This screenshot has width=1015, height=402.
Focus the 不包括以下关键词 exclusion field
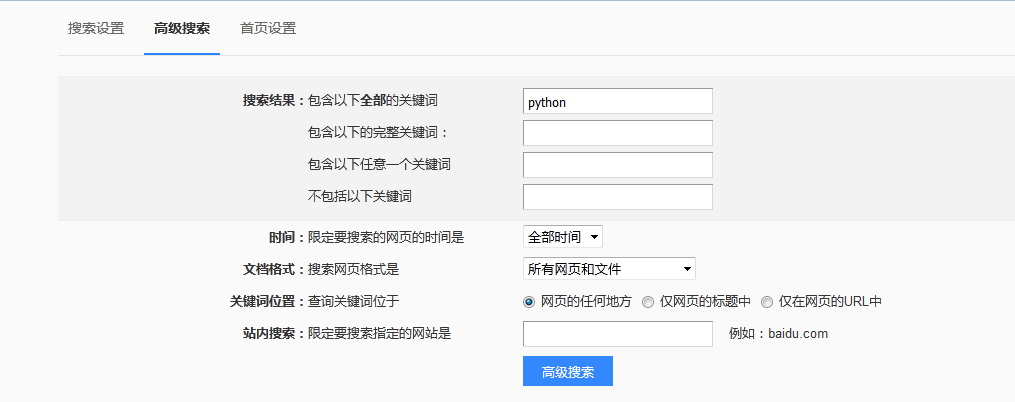[617, 197]
